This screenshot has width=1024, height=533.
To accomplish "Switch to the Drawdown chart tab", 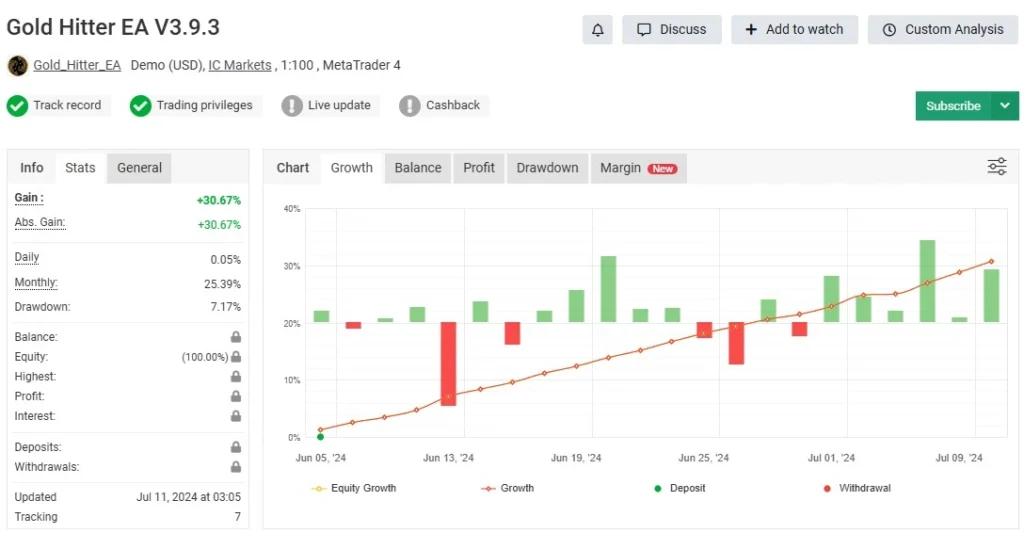I will 547,168.
